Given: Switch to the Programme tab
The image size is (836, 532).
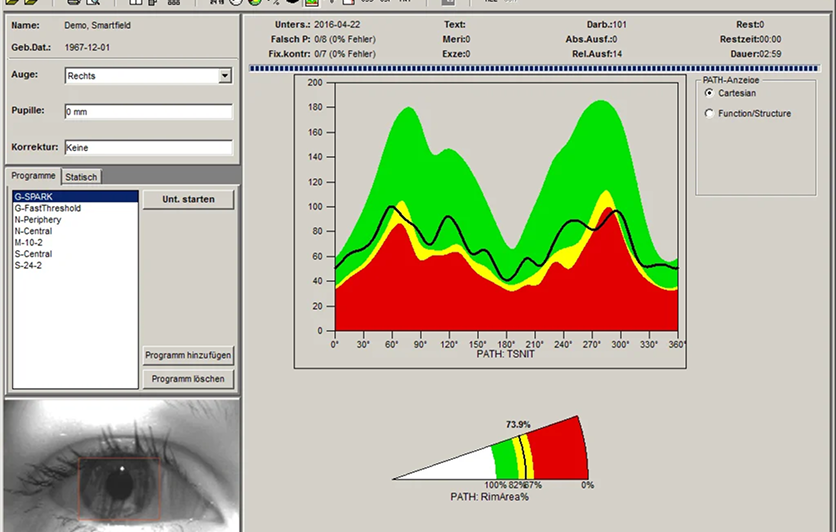Looking at the screenshot, I should click(33, 176).
